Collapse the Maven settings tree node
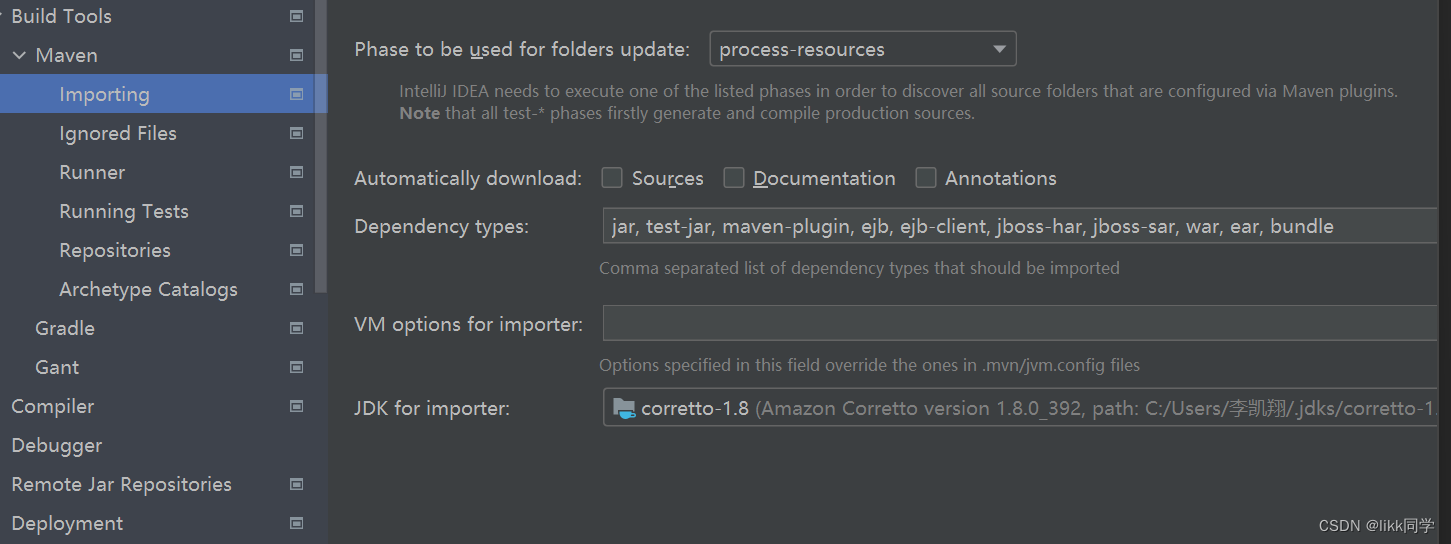 [19, 56]
